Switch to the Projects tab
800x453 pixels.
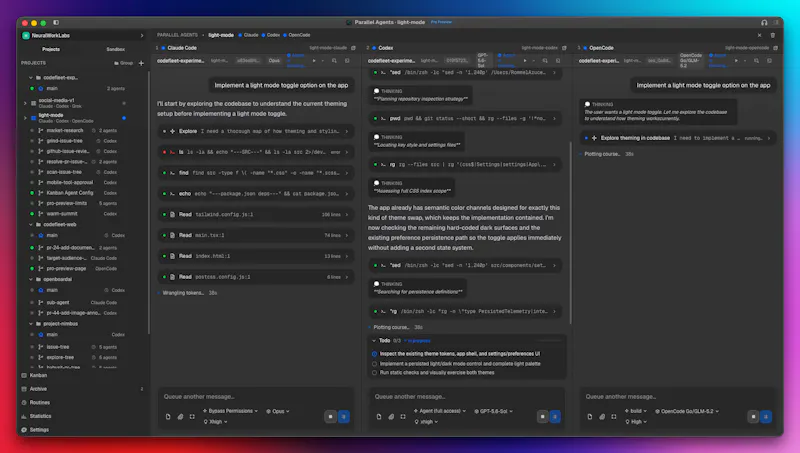click(x=51, y=49)
